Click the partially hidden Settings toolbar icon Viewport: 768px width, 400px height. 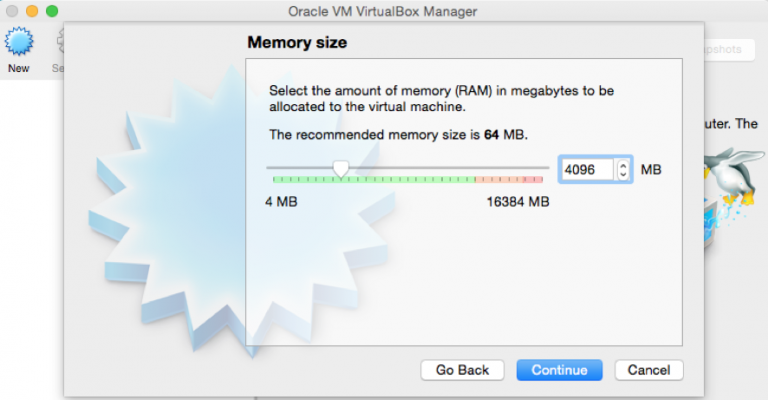60,44
